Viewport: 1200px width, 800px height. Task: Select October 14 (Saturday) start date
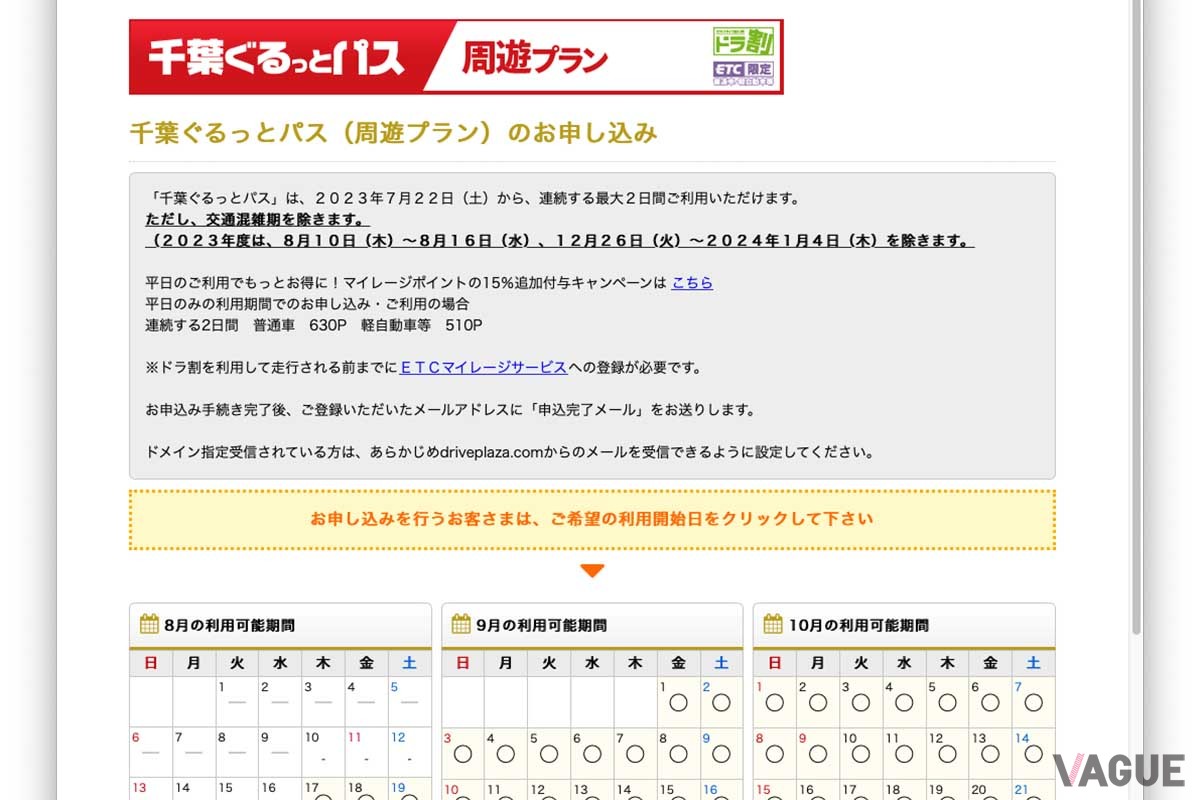pos(1033,753)
